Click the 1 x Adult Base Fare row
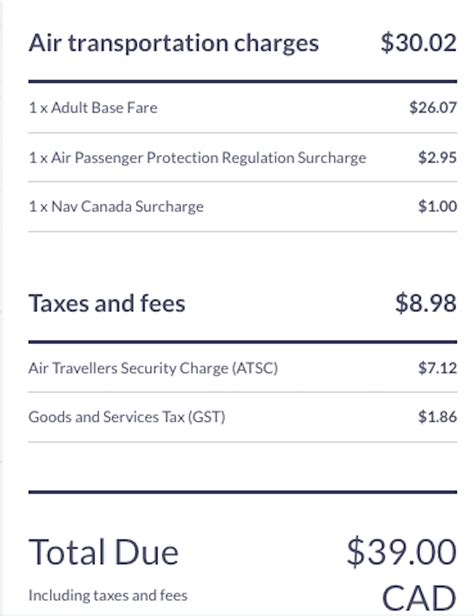474x616 pixels. [x=243, y=108]
